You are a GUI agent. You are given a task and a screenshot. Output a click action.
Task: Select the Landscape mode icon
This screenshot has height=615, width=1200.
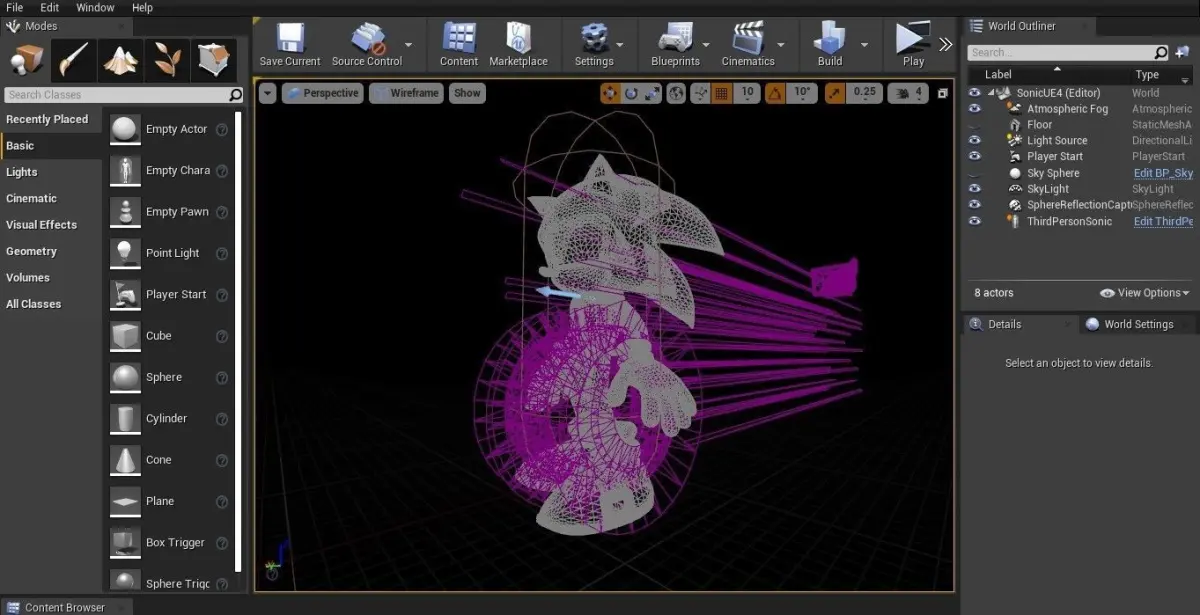pos(120,60)
